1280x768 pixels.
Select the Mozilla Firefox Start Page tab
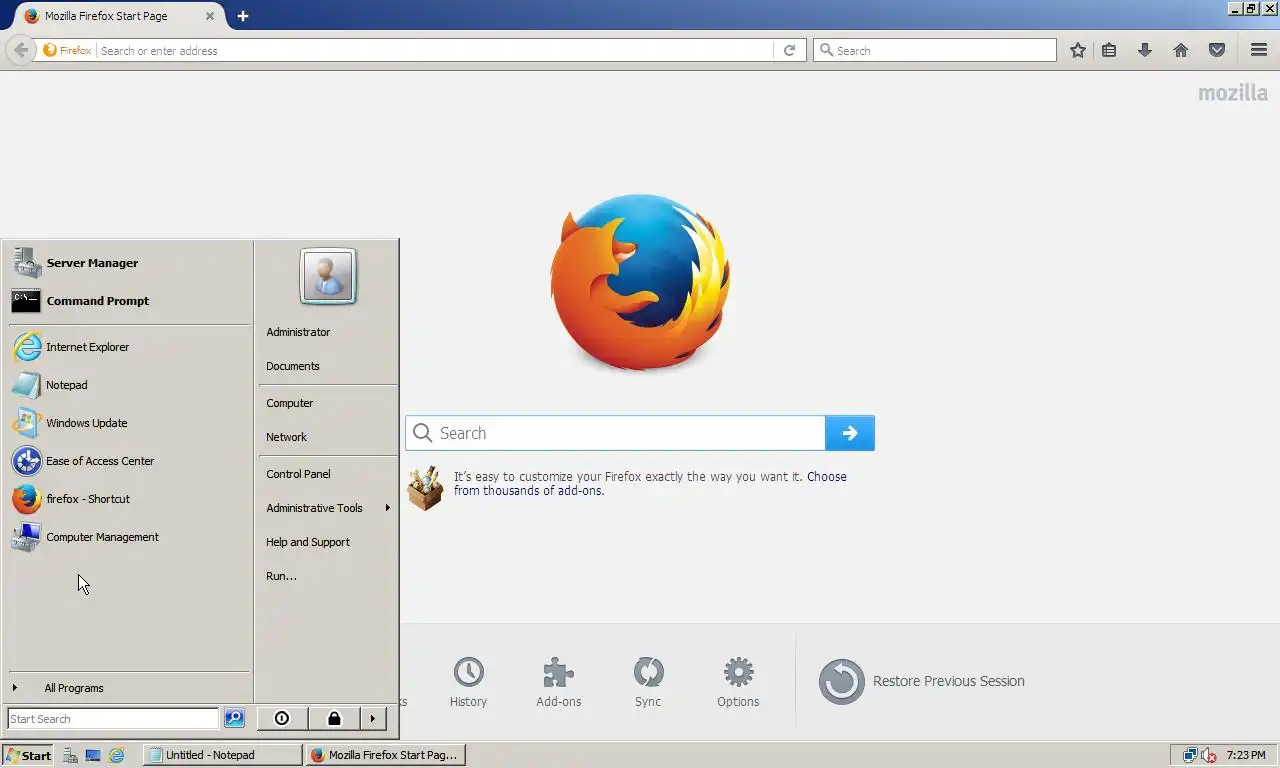118,16
